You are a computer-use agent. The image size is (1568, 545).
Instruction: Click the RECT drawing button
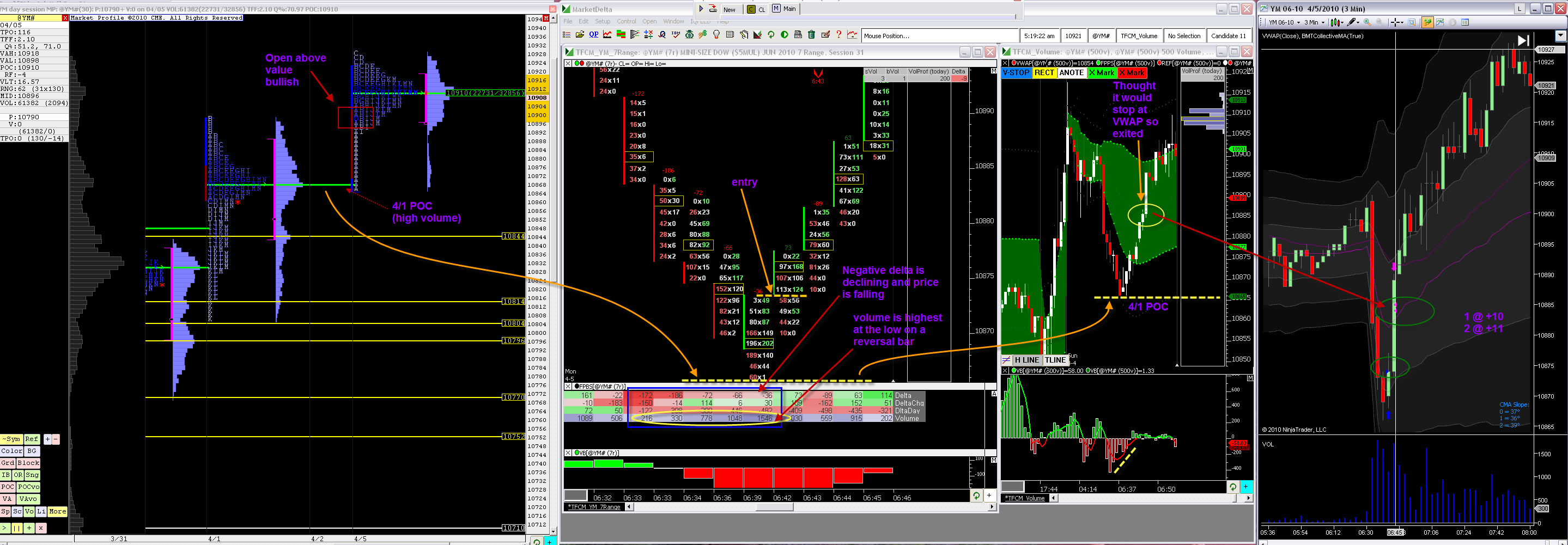tap(1044, 72)
